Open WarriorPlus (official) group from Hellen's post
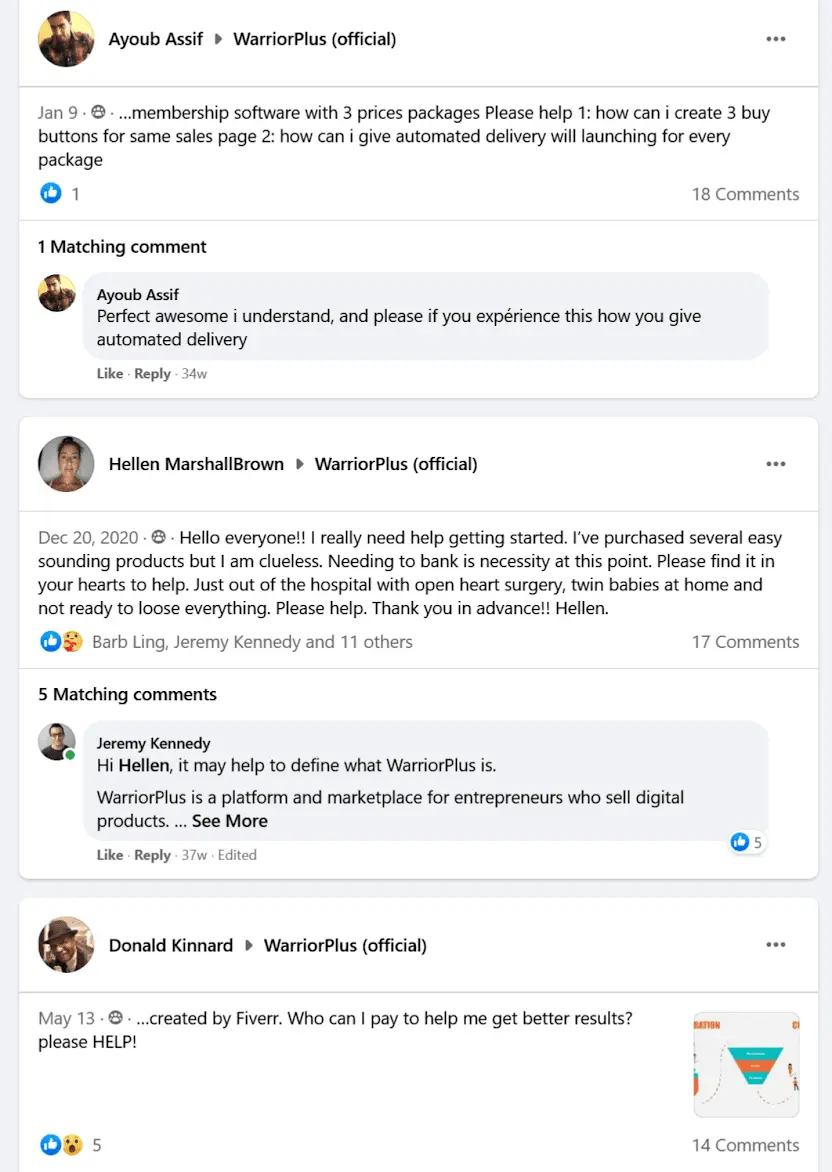Screen dimensions: 832x1172 (395, 464)
